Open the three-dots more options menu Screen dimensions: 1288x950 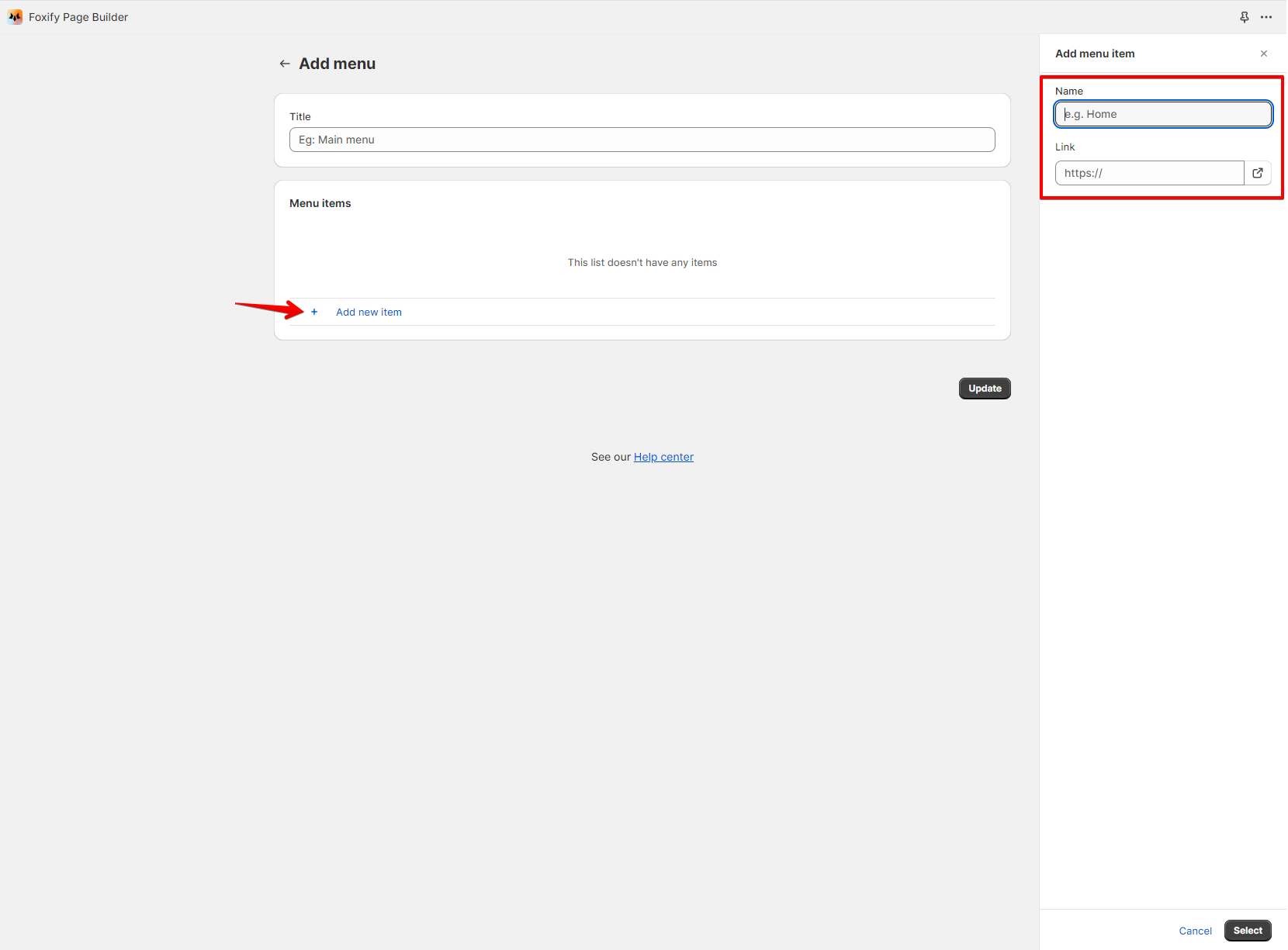tap(1266, 17)
